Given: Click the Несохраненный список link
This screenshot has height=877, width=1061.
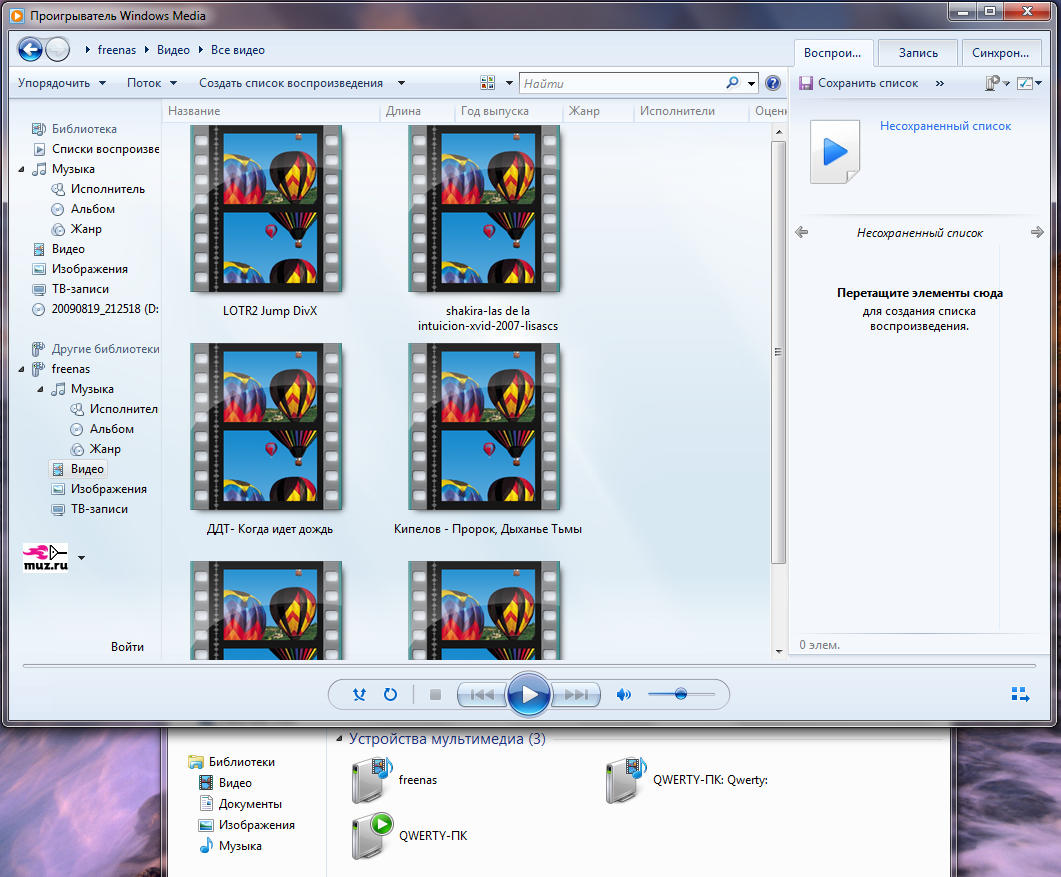Looking at the screenshot, I should [x=945, y=126].
